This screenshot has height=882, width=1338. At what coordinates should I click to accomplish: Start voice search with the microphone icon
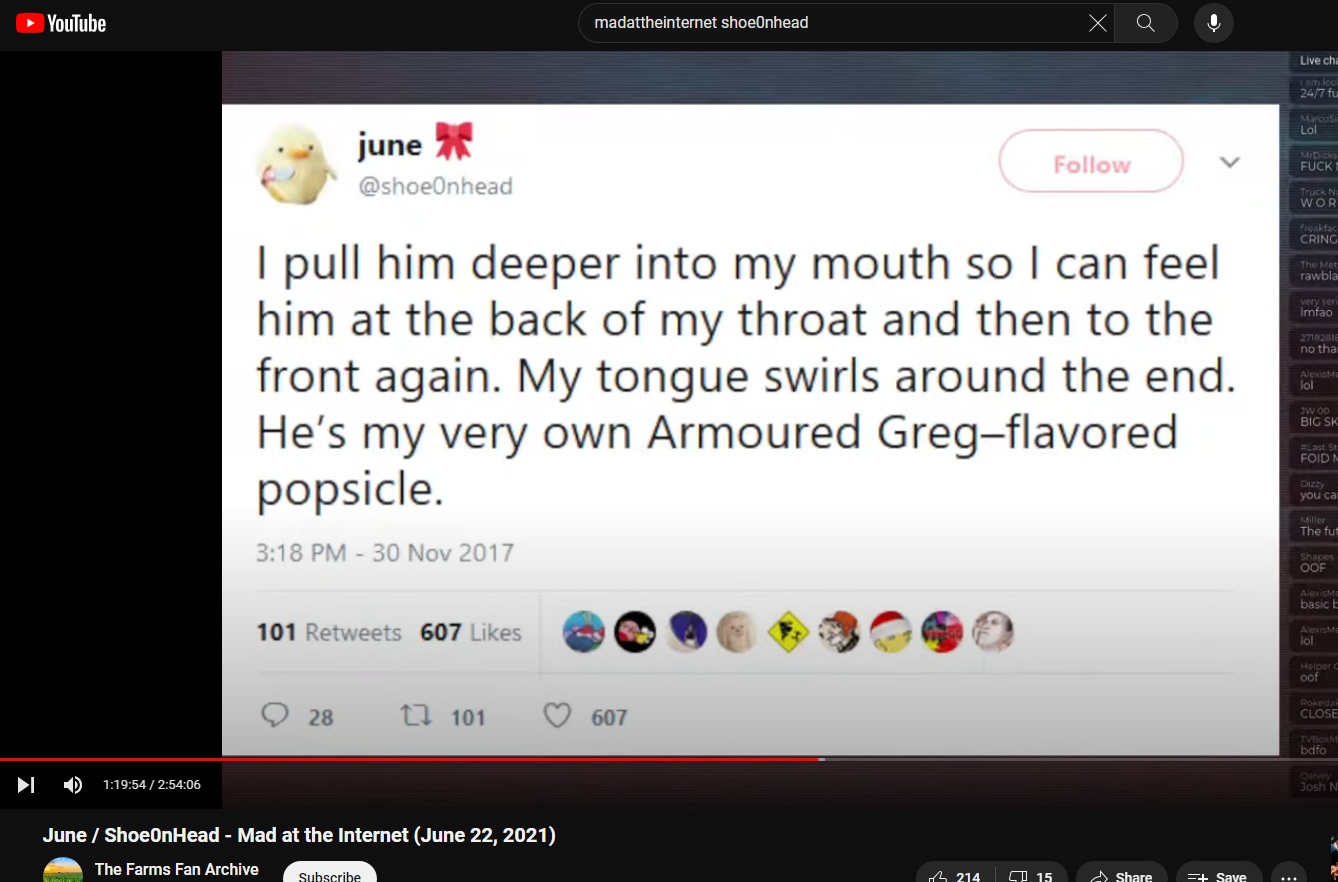[x=1213, y=23]
